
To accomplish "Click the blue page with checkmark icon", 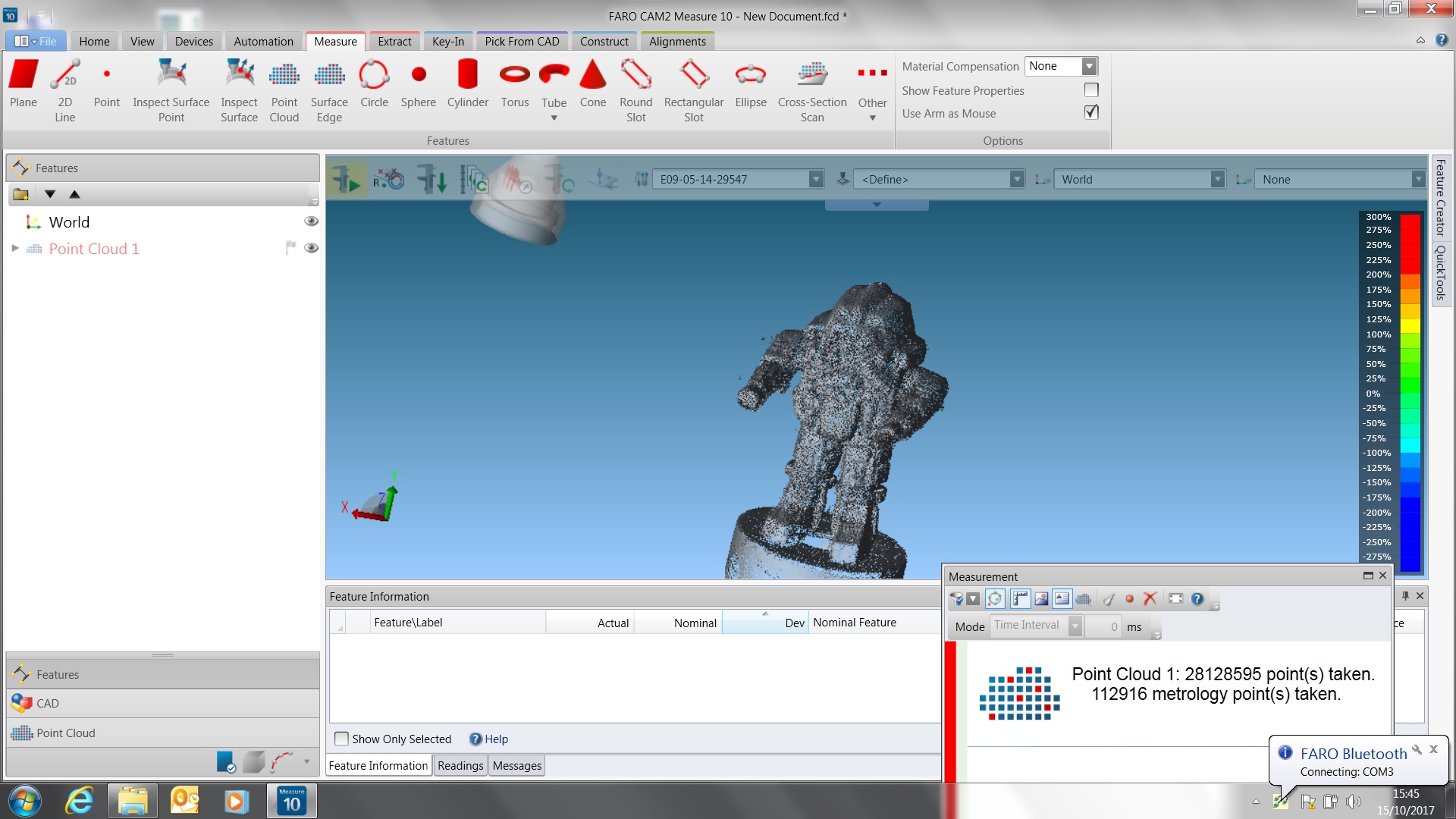I will click(226, 761).
